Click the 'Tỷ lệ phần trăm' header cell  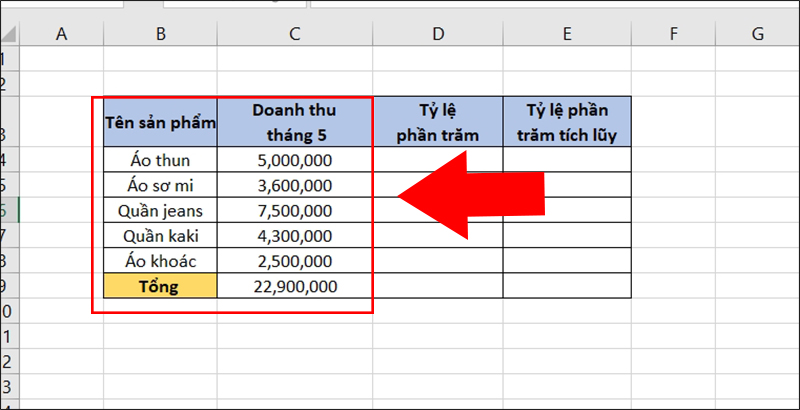tap(438, 122)
